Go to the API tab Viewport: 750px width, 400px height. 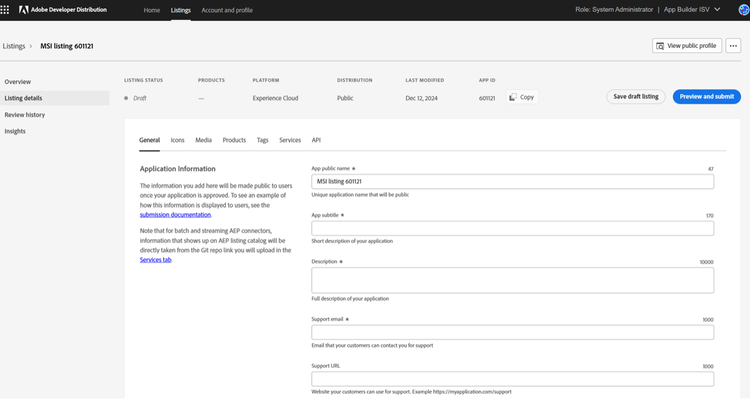(x=316, y=140)
